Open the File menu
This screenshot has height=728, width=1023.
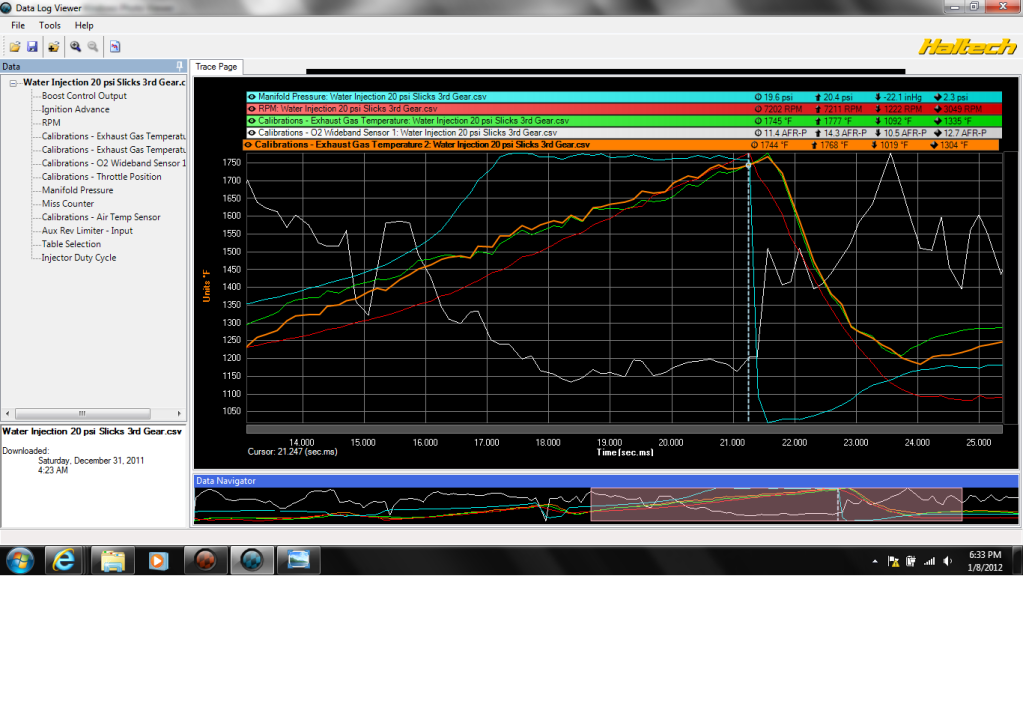click(18, 25)
